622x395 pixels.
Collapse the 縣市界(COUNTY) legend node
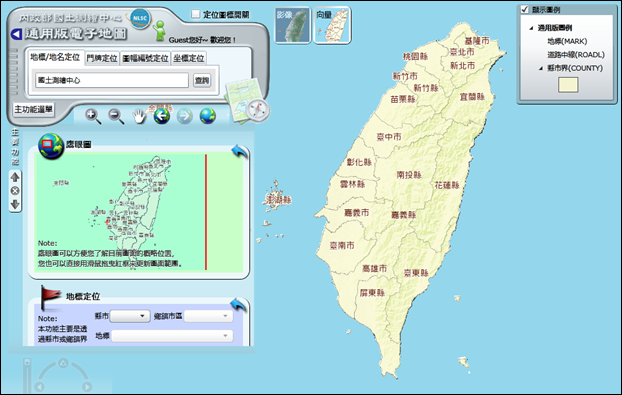541,69
